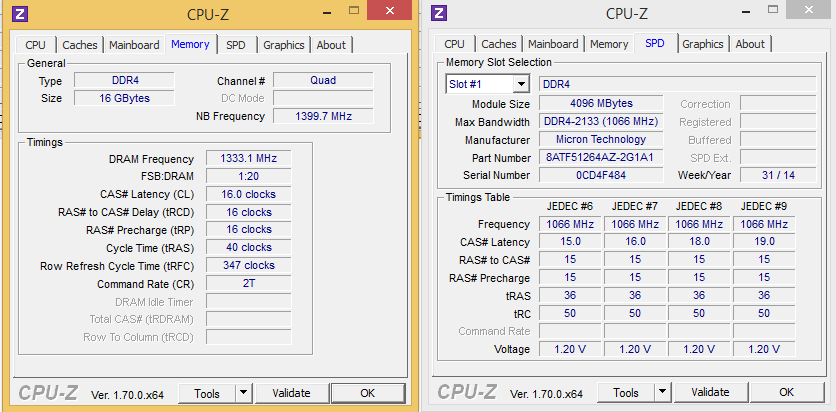Click Row Refresh Cycle Time 347 clocks
Viewport: 836px width, 412px height.
click(x=248, y=265)
